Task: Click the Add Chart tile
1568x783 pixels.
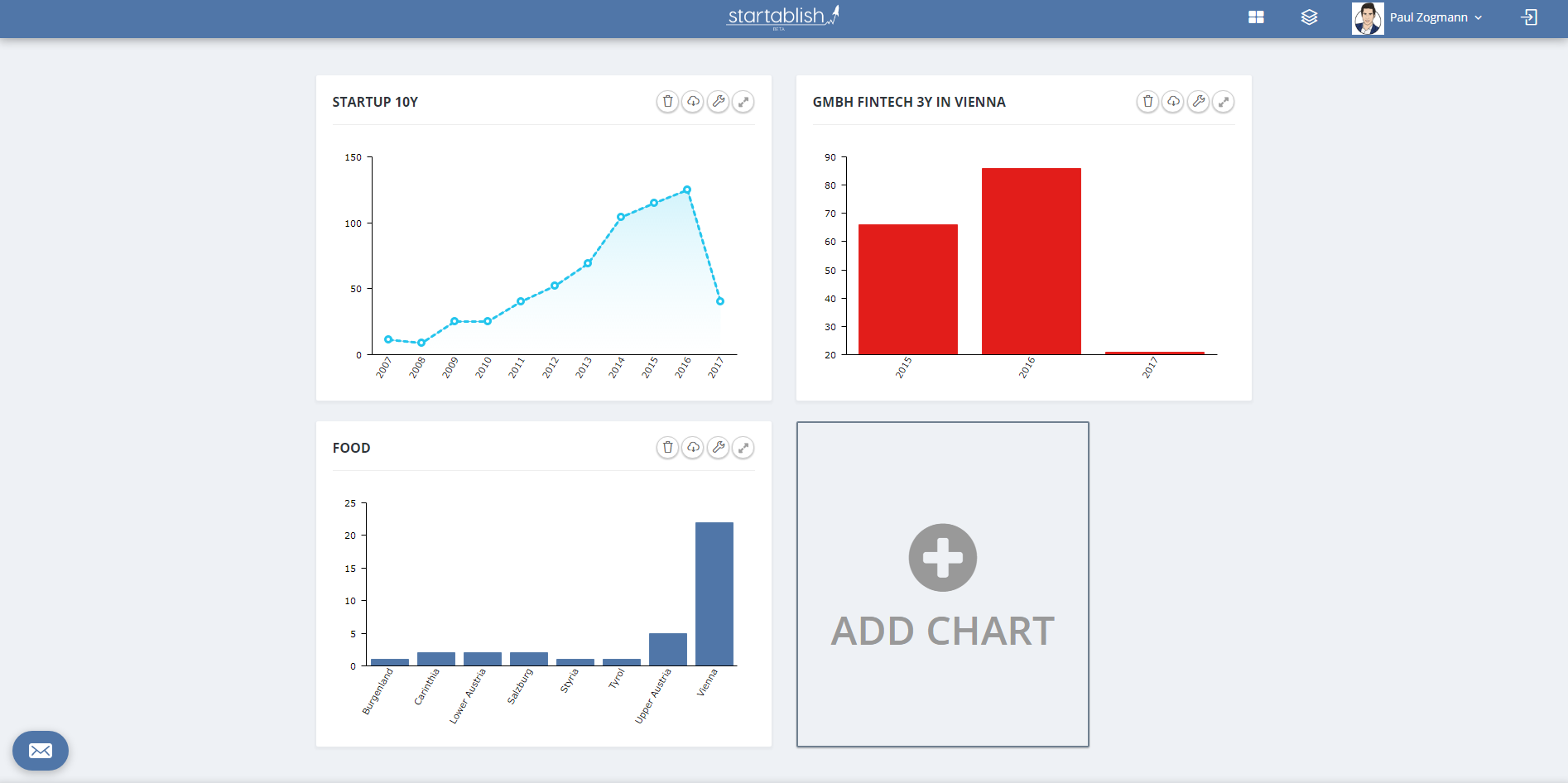Action: [x=943, y=584]
